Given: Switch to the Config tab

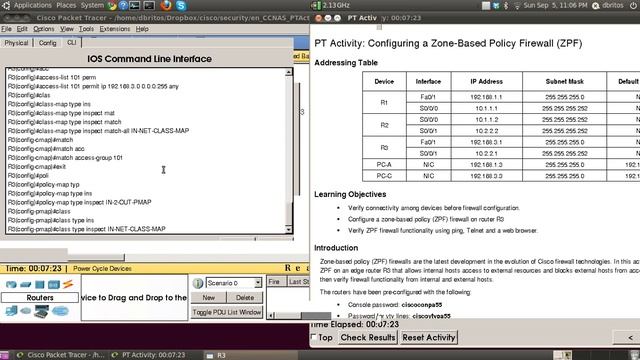Looking at the screenshot, I should point(47,43).
